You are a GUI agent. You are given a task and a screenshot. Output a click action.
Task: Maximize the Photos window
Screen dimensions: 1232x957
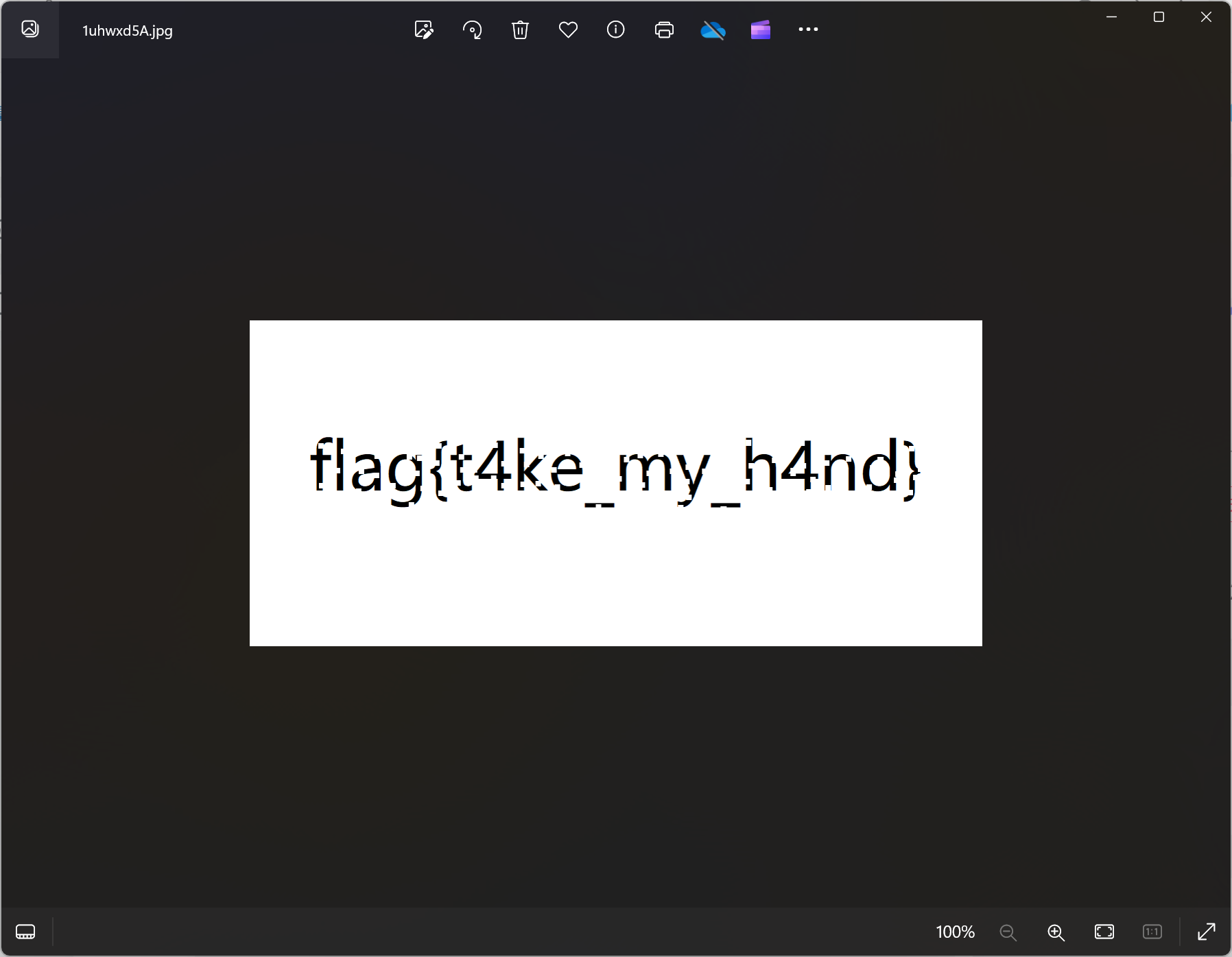point(1159,17)
